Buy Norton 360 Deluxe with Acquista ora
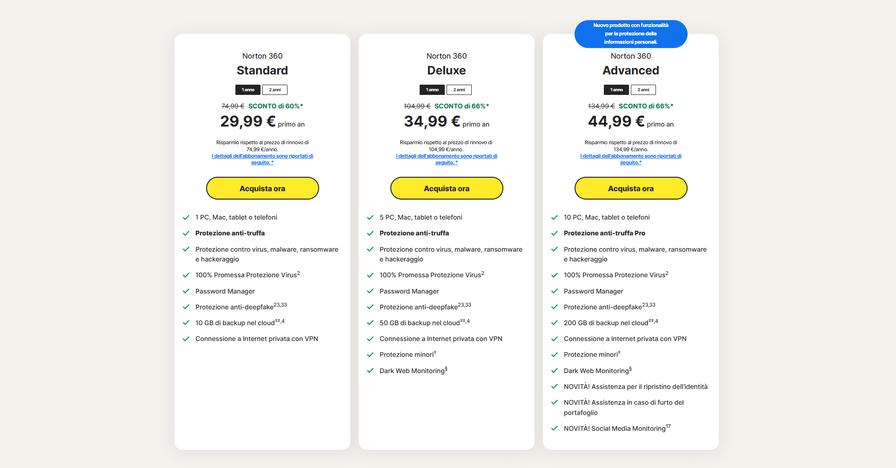Image resolution: width=896 pixels, height=468 pixels. point(446,188)
